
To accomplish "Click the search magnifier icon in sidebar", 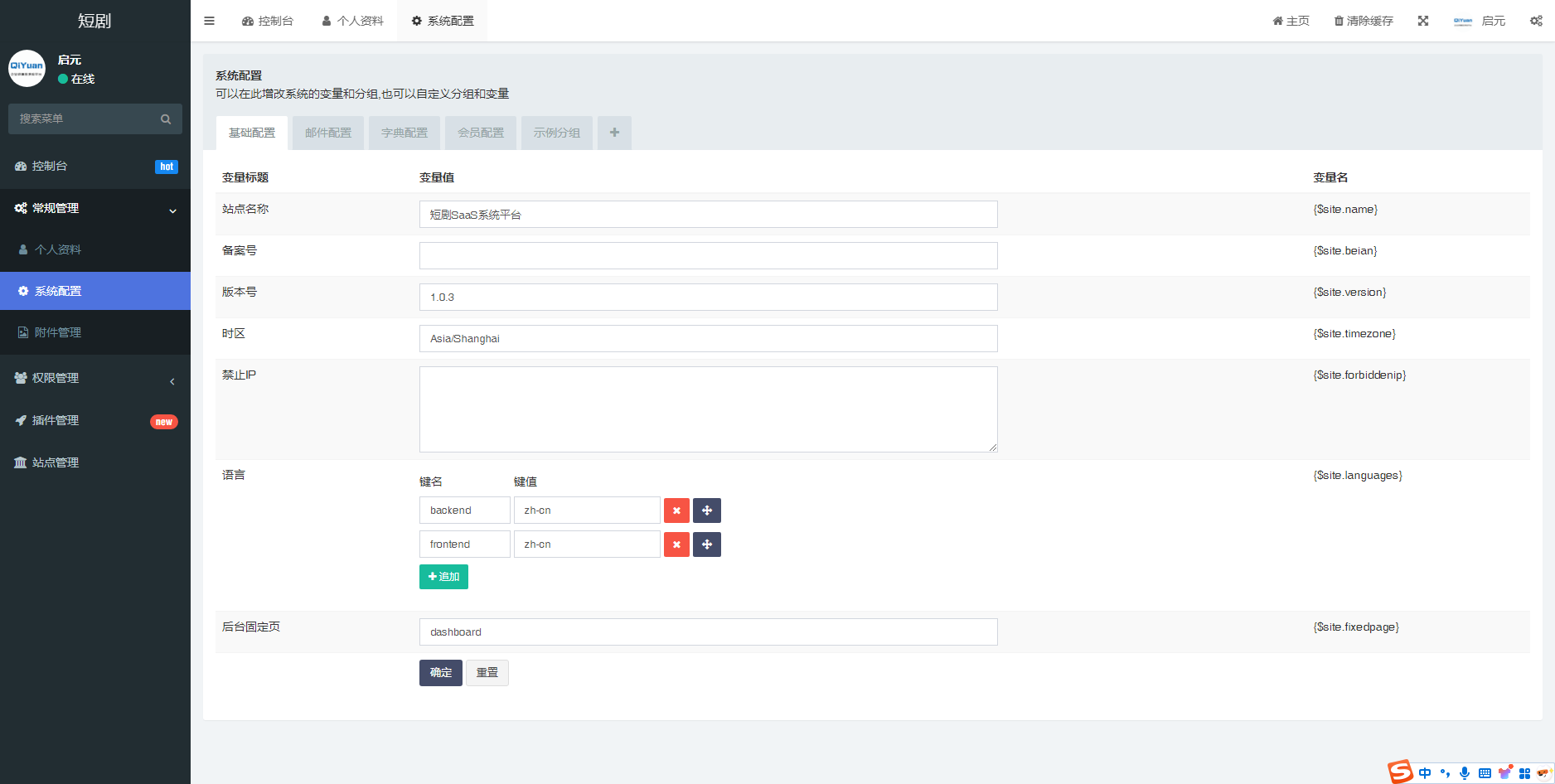I will click(166, 119).
